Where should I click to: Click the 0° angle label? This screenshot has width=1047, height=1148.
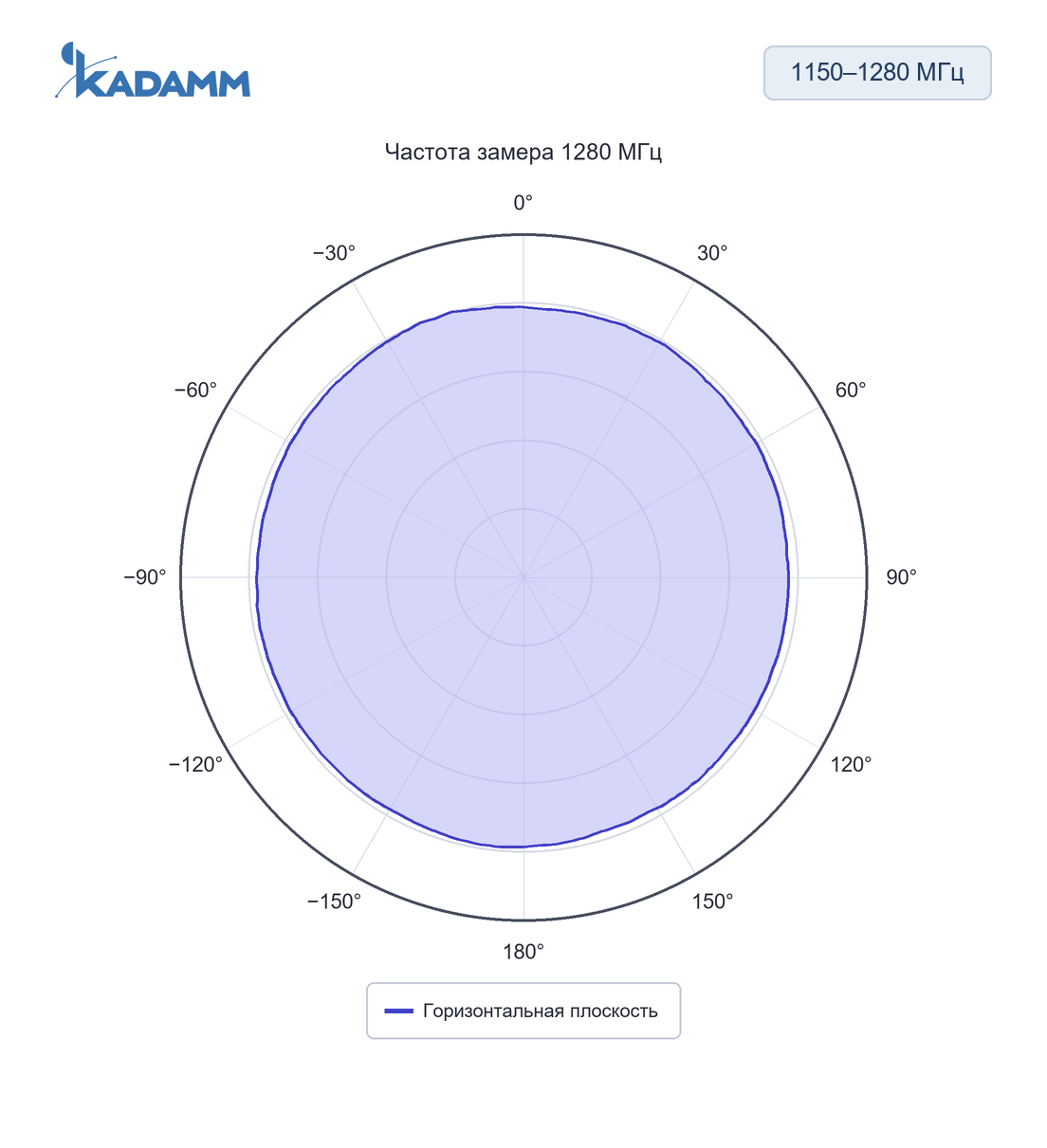pos(523,203)
